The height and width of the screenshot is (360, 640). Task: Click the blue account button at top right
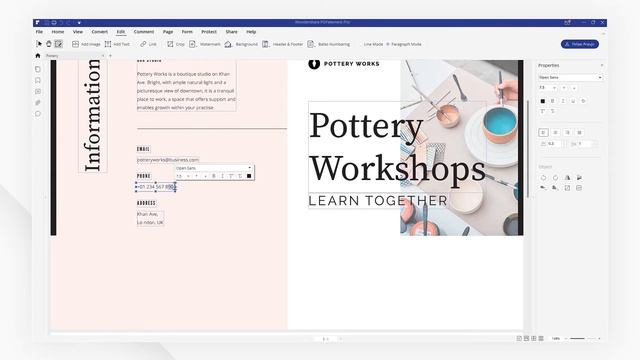pyautogui.click(x=580, y=44)
